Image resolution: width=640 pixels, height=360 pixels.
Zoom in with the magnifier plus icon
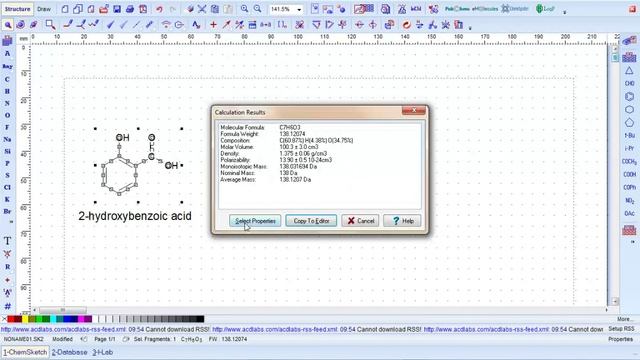coord(244,9)
